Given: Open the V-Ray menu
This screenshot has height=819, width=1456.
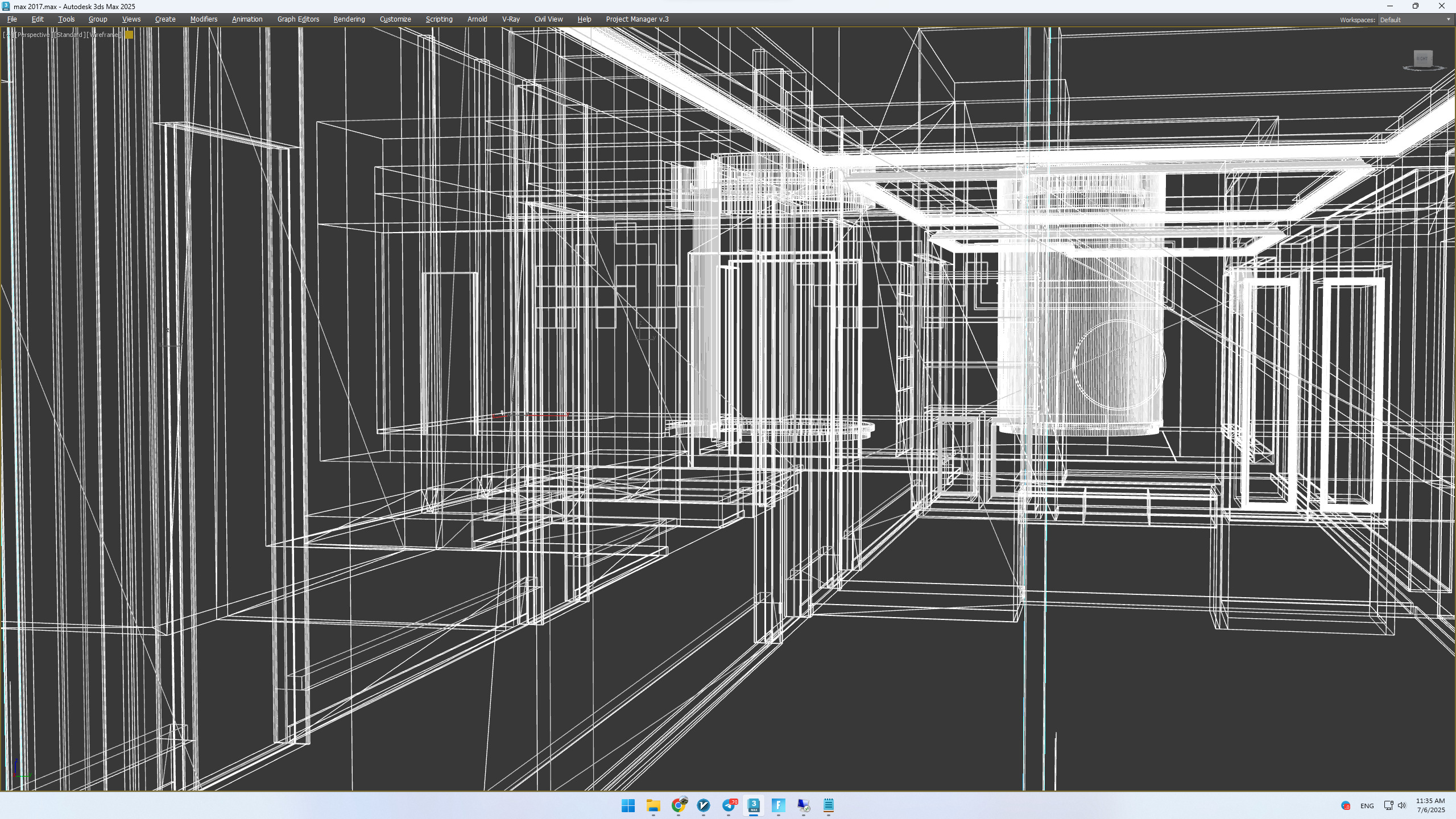Looking at the screenshot, I should (510, 19).
